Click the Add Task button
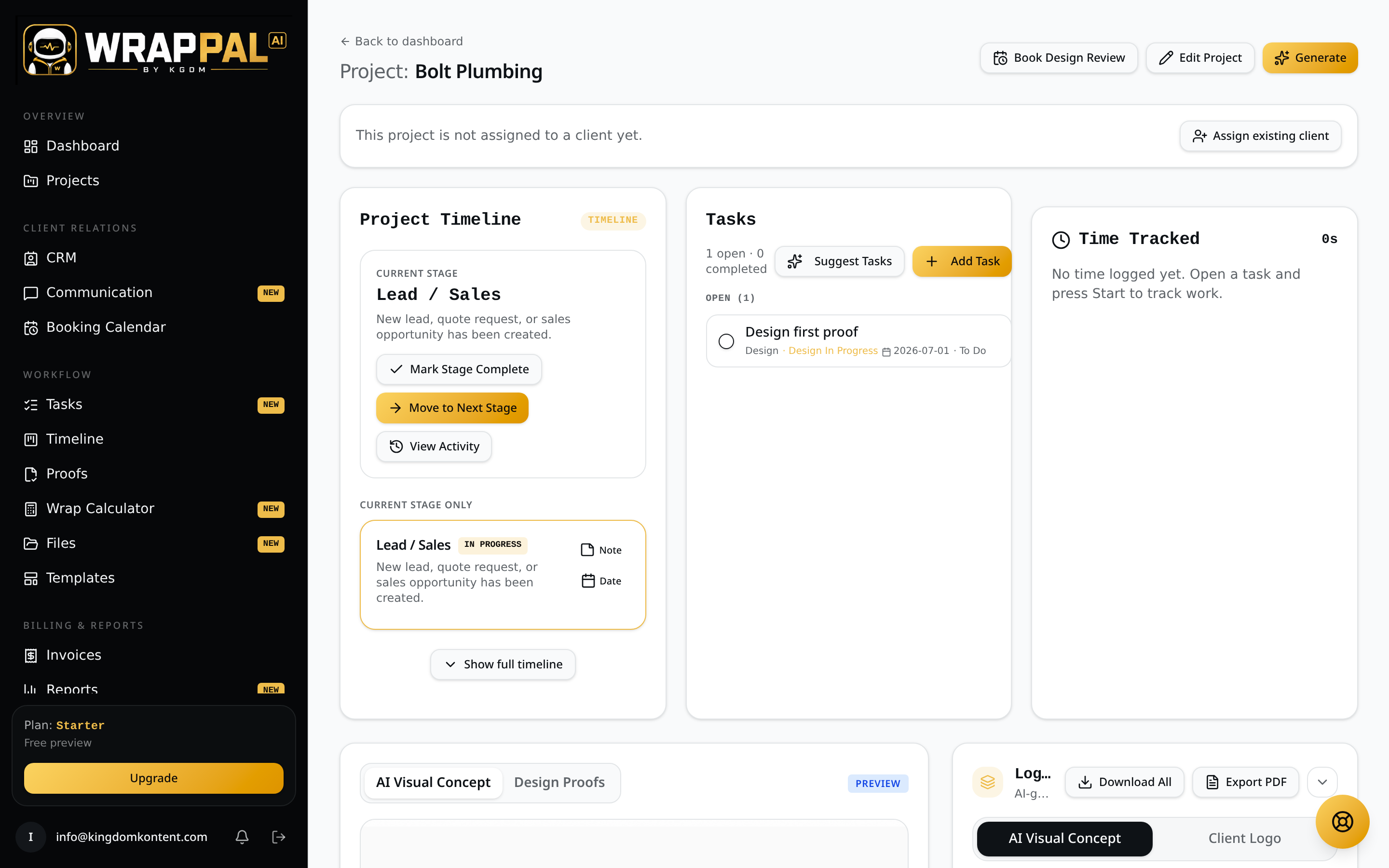Screen dimensions: 1389x868 click(x=962, y=262)
